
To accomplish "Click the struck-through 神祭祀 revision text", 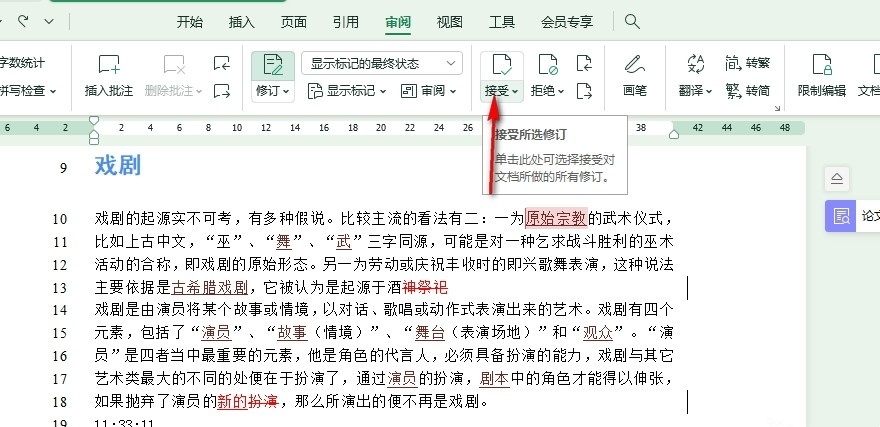I will point(425,288).
